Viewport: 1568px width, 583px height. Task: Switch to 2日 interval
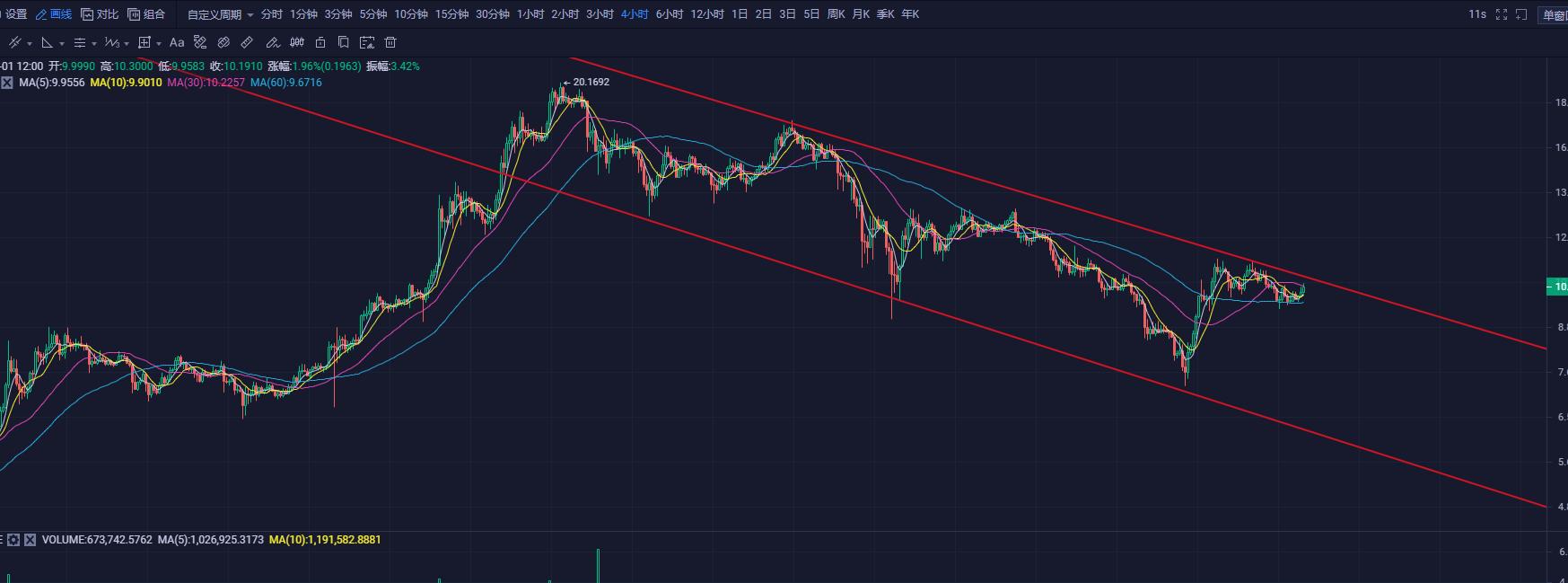764,14
